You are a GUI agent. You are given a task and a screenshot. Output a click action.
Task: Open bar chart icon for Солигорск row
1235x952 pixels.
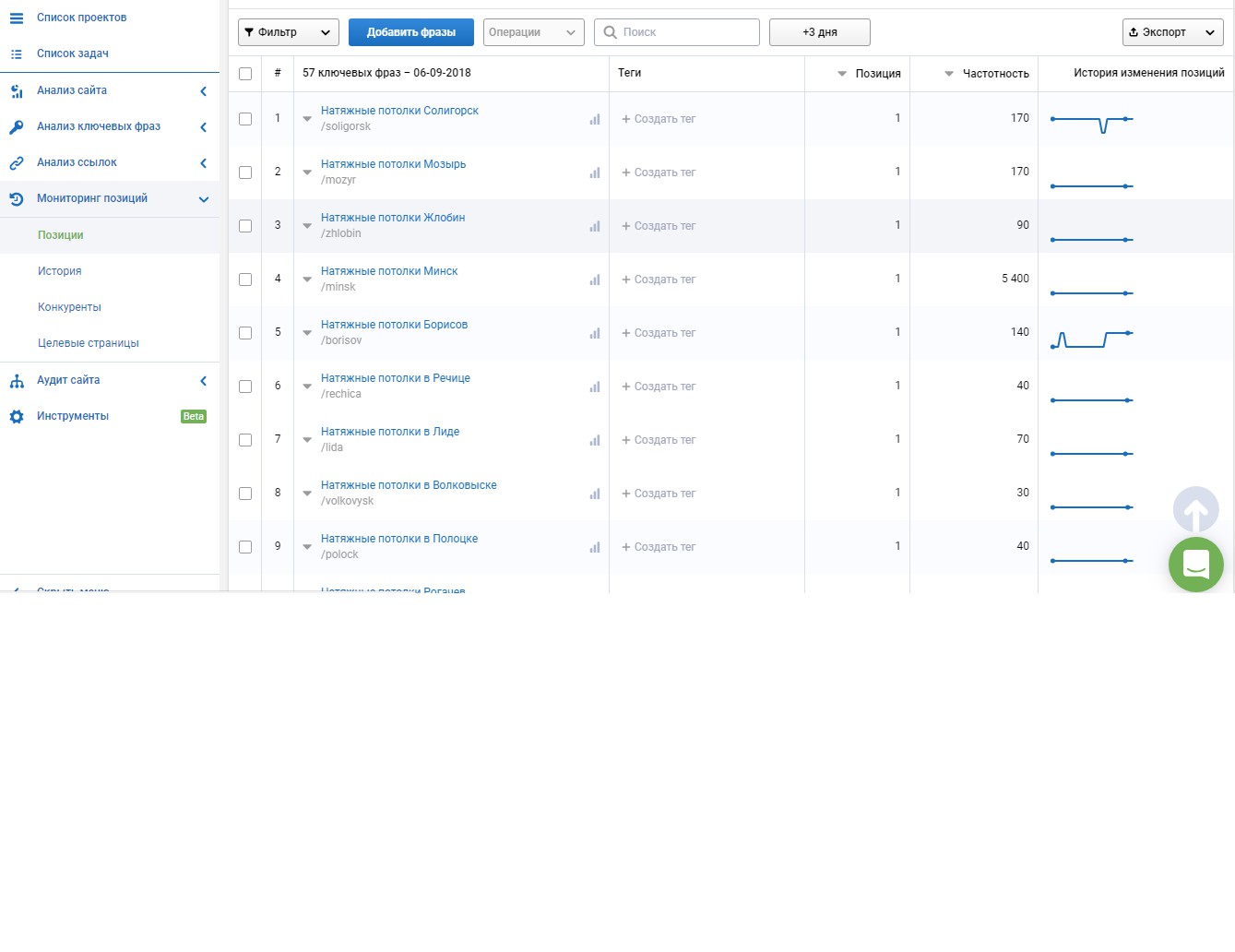tap(595, 119)
